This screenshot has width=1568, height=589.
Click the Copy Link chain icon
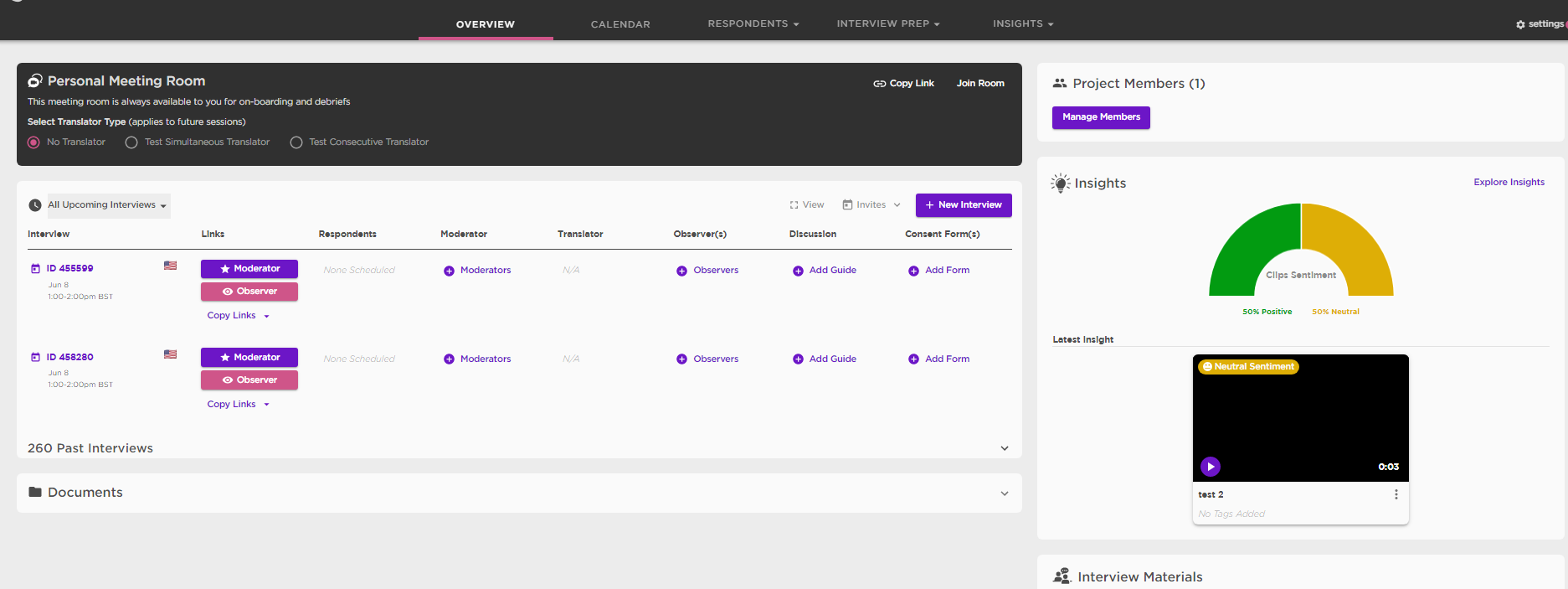coord(879,84)
